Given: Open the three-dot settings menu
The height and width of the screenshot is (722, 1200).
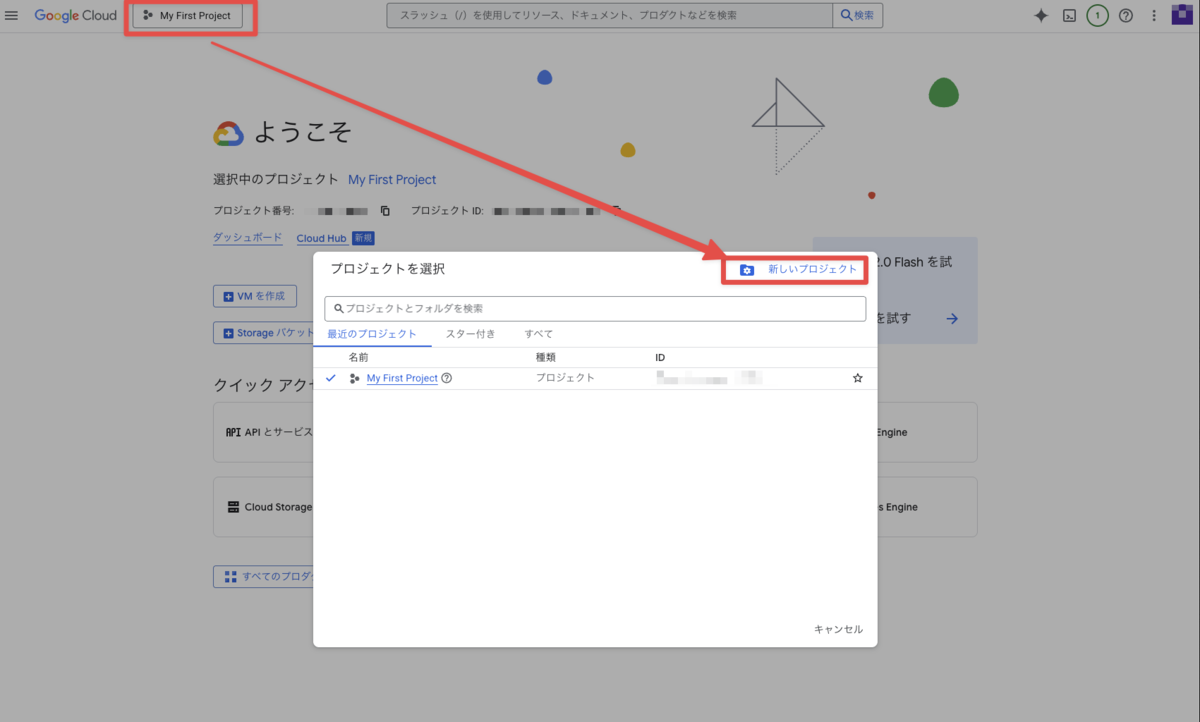Looking at the screenshot, I should (x=1154, y=16).
